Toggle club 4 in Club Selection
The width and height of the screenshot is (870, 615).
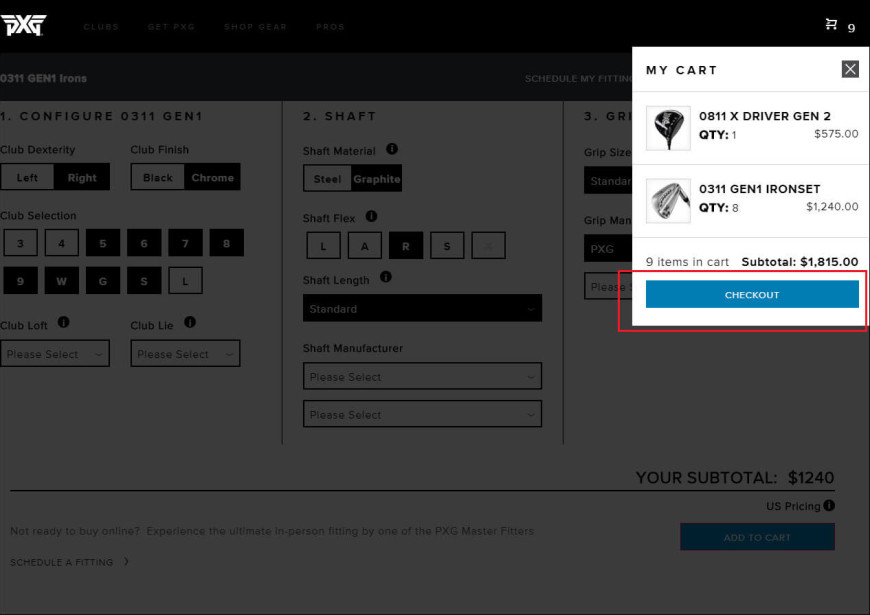(62, 243)
